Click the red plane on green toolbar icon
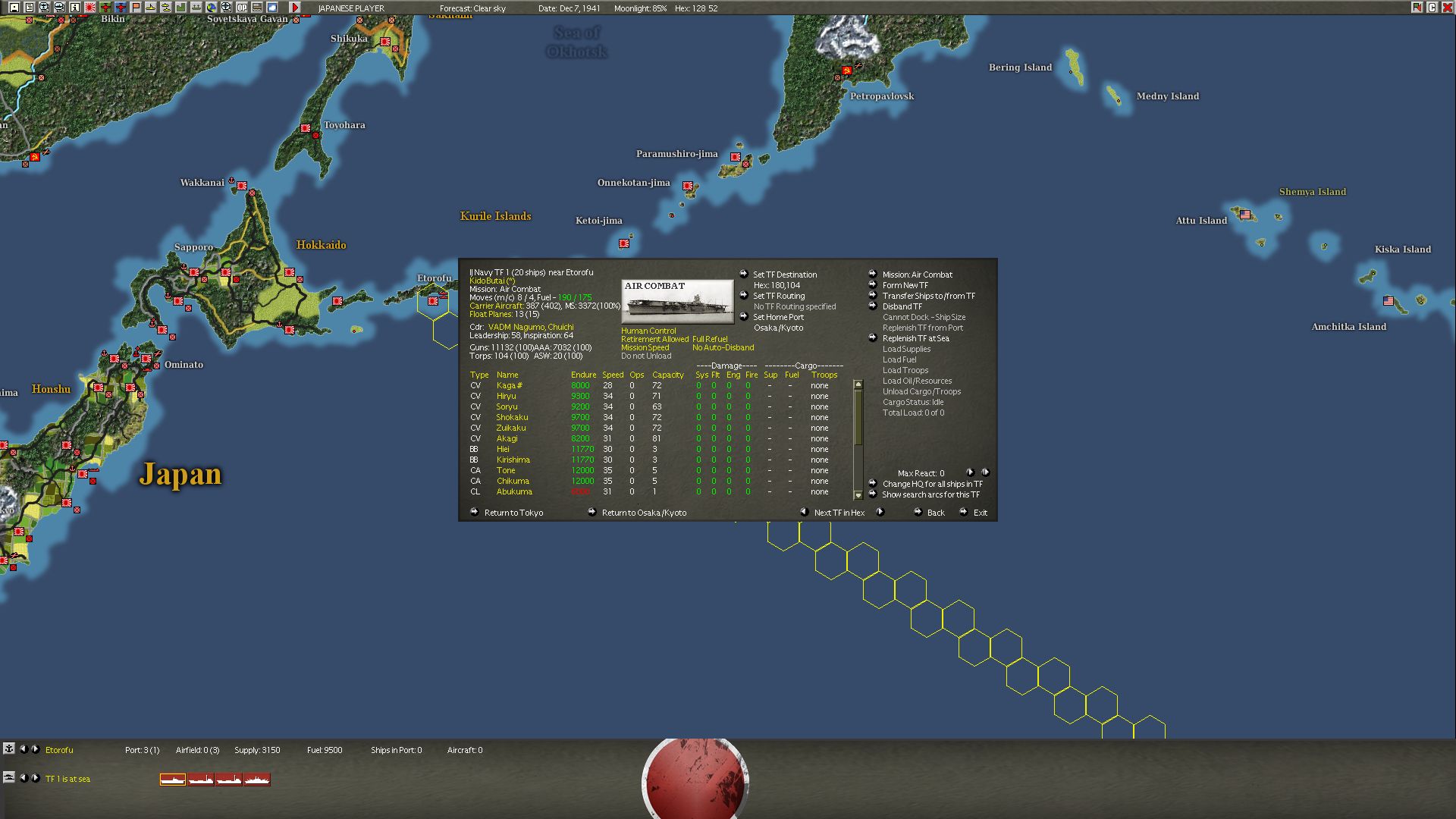 pos(105,8)
